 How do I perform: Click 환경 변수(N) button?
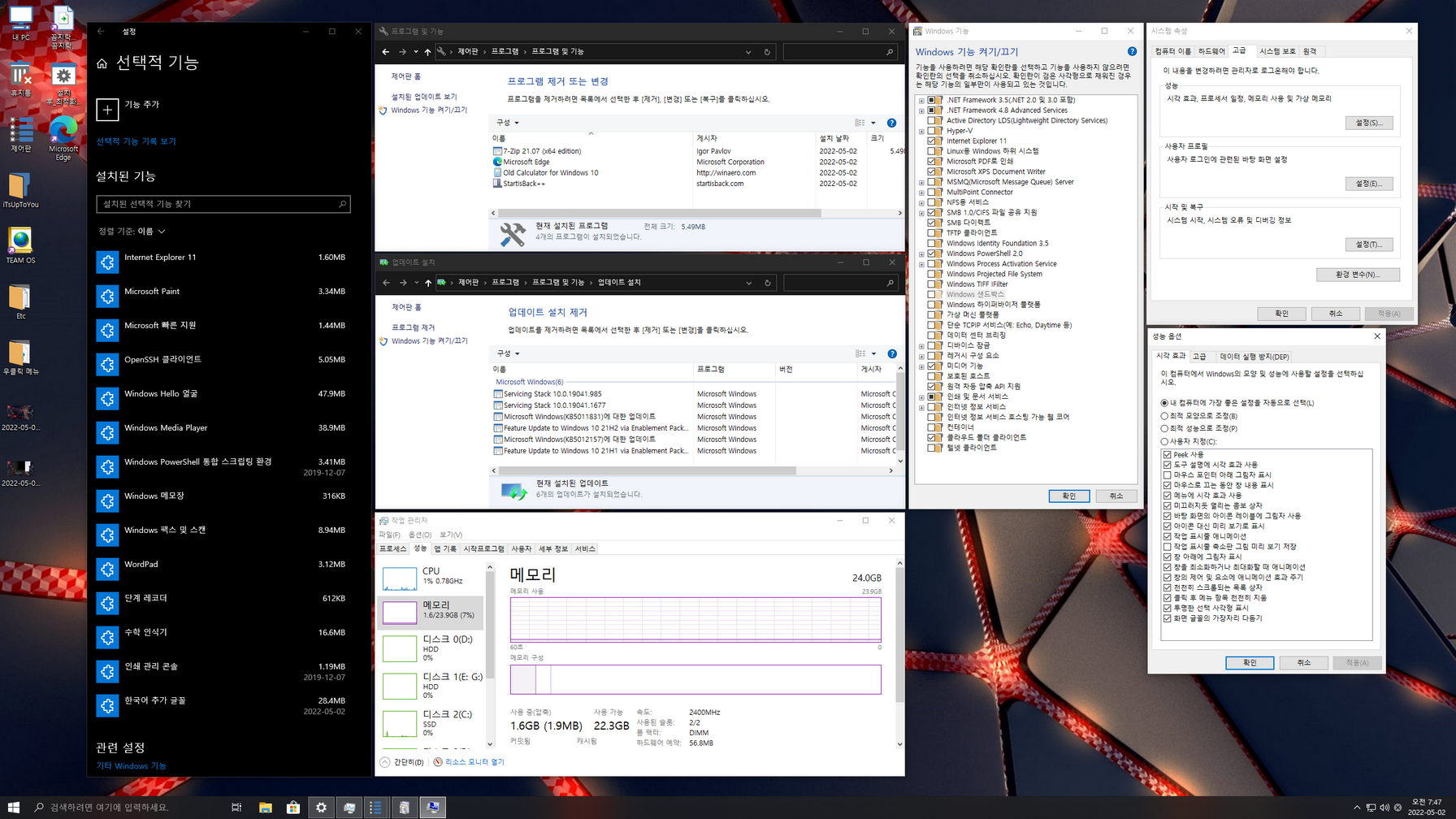click(1358, 275)
